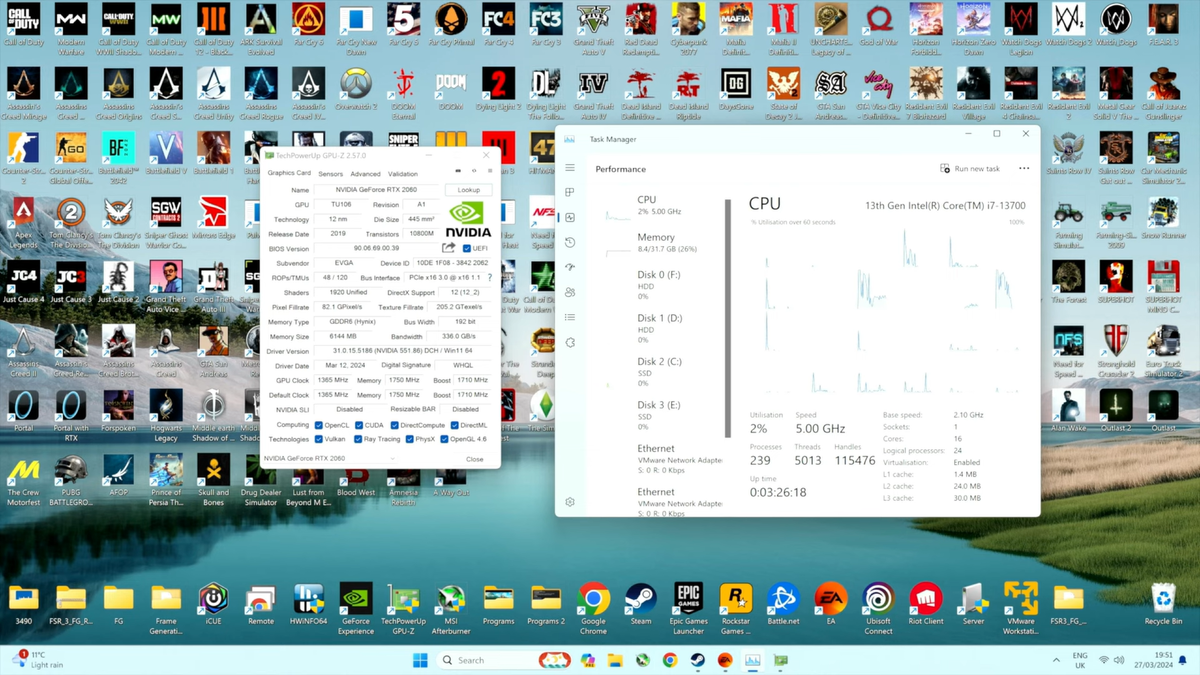This screenshot has width=1200, height=675.
Task: Switch to Graphics Card tab in GPU-Z
Action: coord(289,174)
